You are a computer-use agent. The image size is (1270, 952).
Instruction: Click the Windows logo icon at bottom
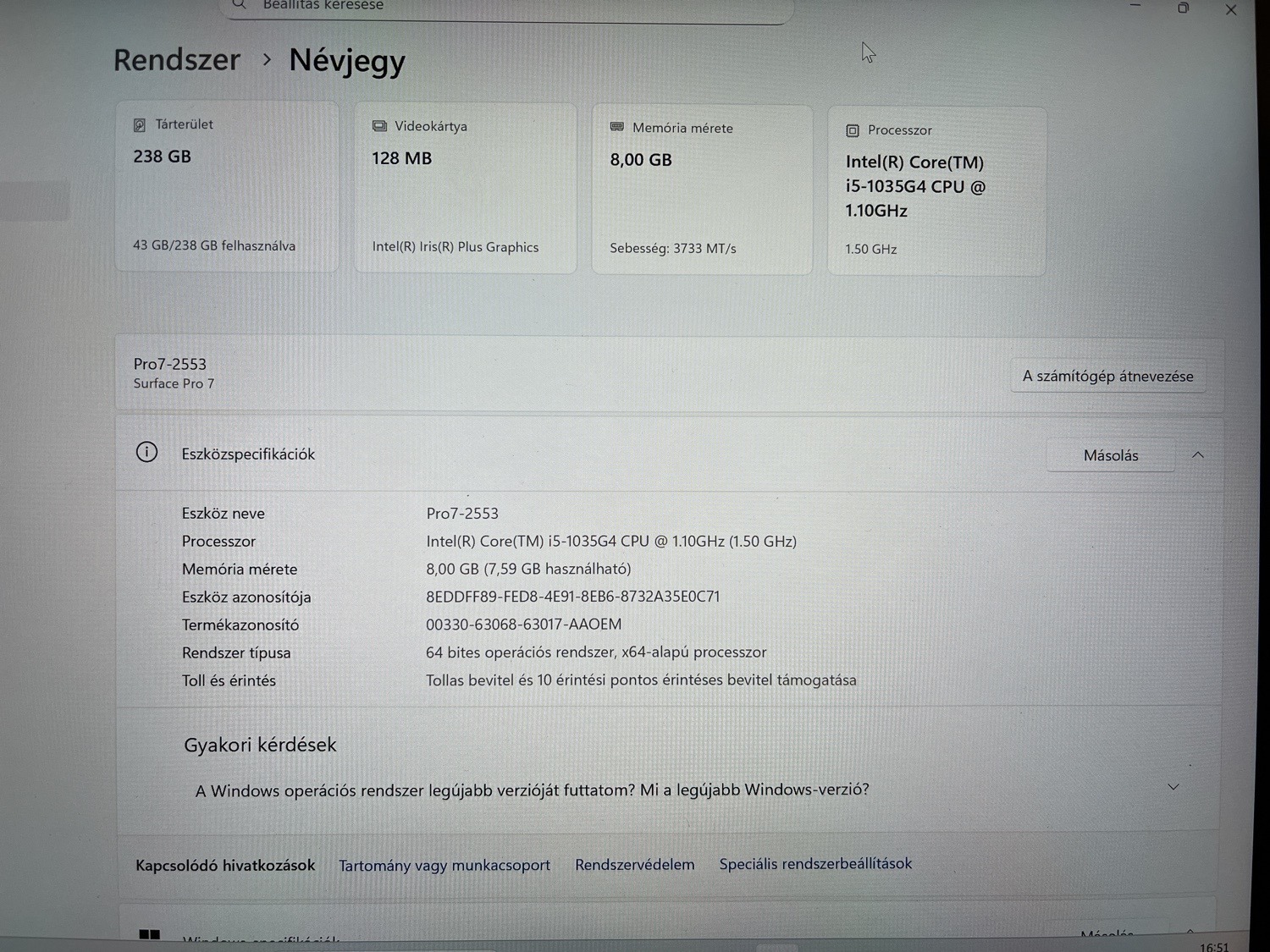149,935
